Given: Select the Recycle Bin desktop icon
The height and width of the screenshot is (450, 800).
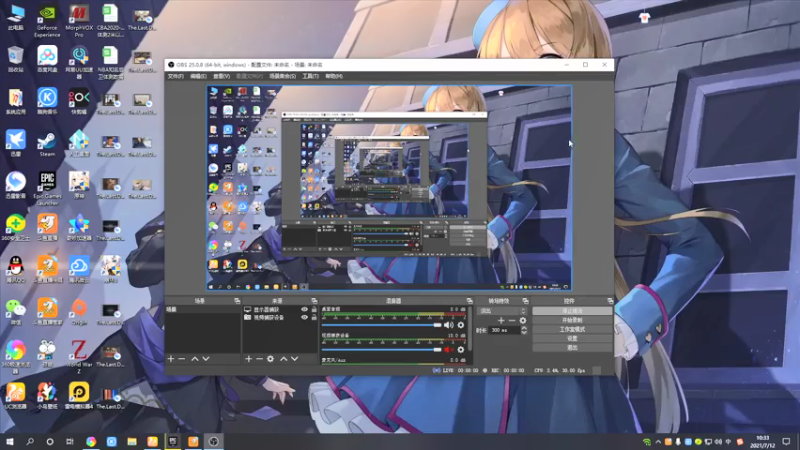Looking at the screenshot, I should pyautogui.click(x=16, y=59).
